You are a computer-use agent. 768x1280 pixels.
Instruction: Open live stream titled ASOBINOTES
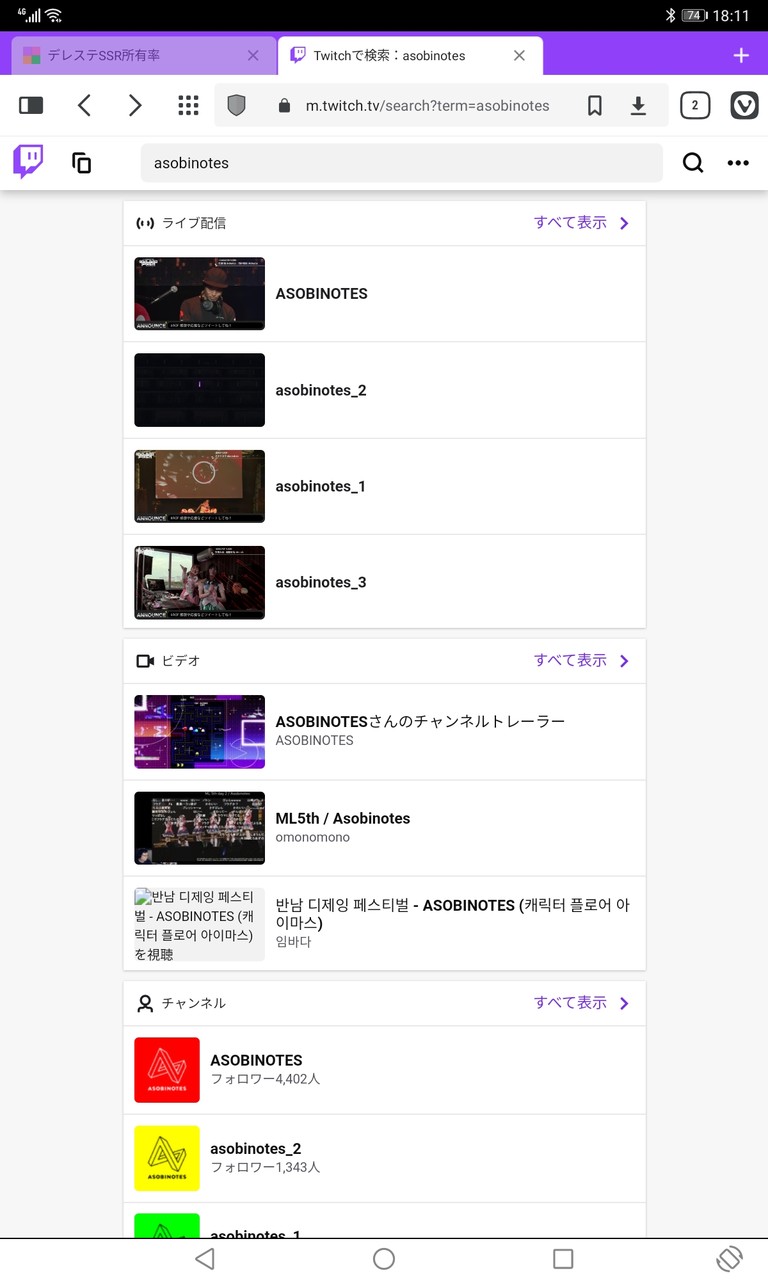click(322, 294)
